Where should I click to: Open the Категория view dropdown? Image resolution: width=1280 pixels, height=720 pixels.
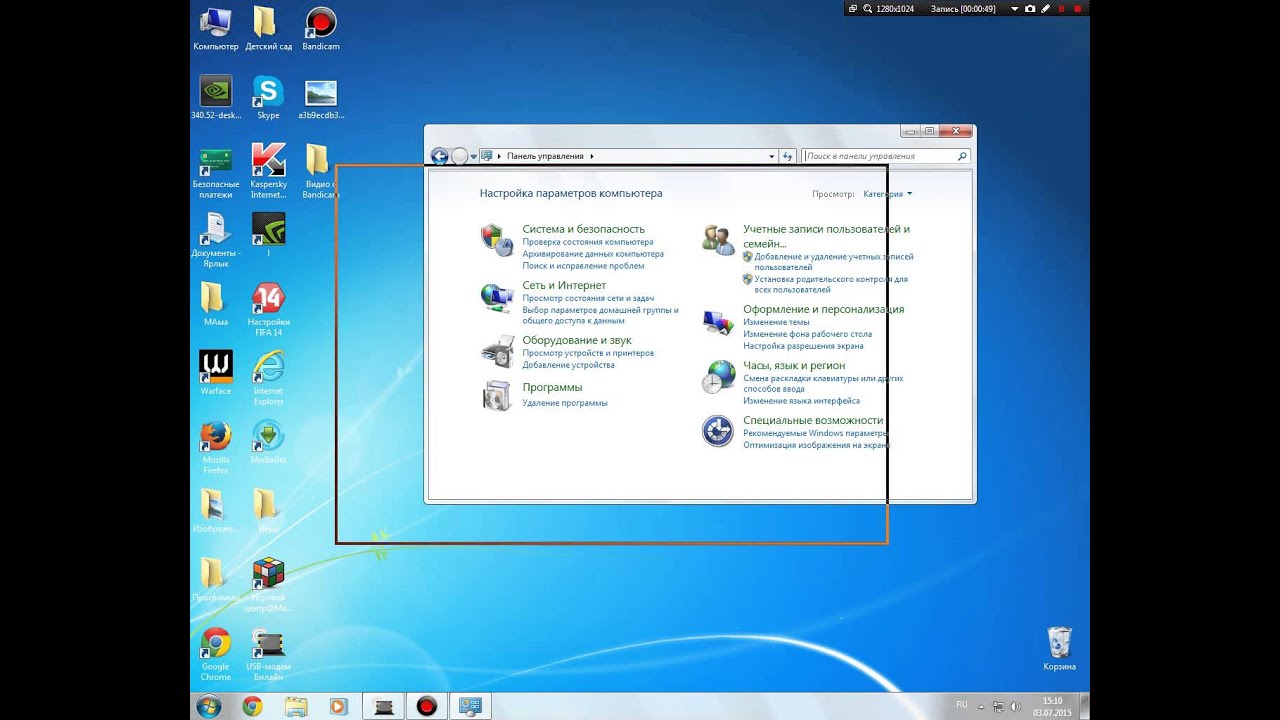tap(888, 194)
